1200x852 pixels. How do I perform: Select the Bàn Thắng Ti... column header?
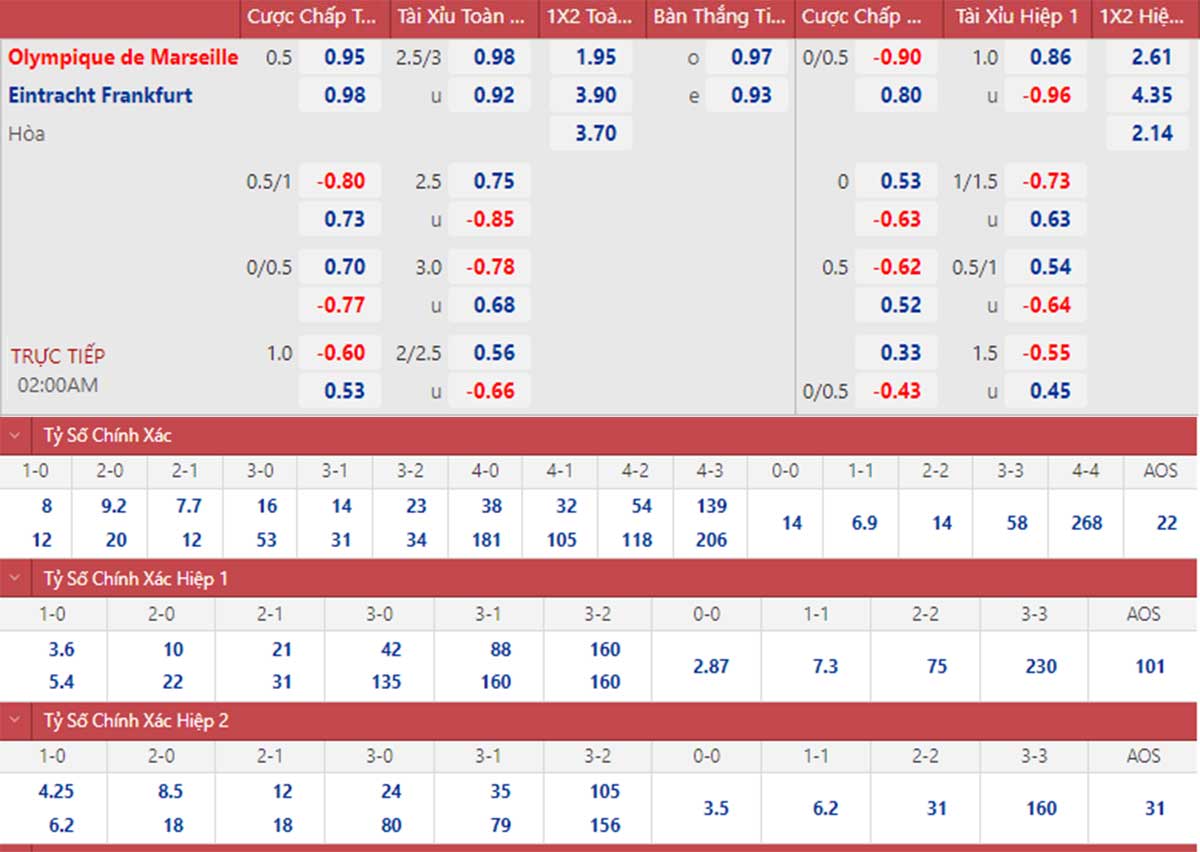click(719, 17)
